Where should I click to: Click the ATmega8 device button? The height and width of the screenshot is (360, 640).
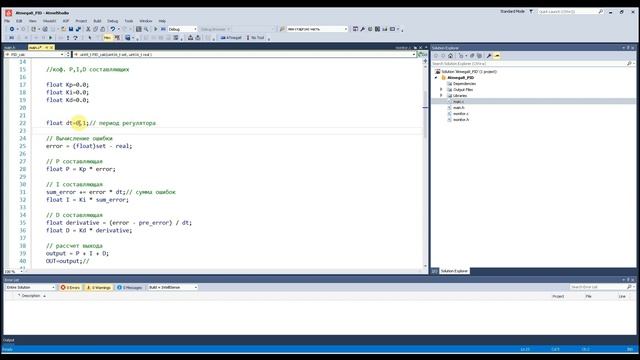pyautogui.click(x=231, y=38)
